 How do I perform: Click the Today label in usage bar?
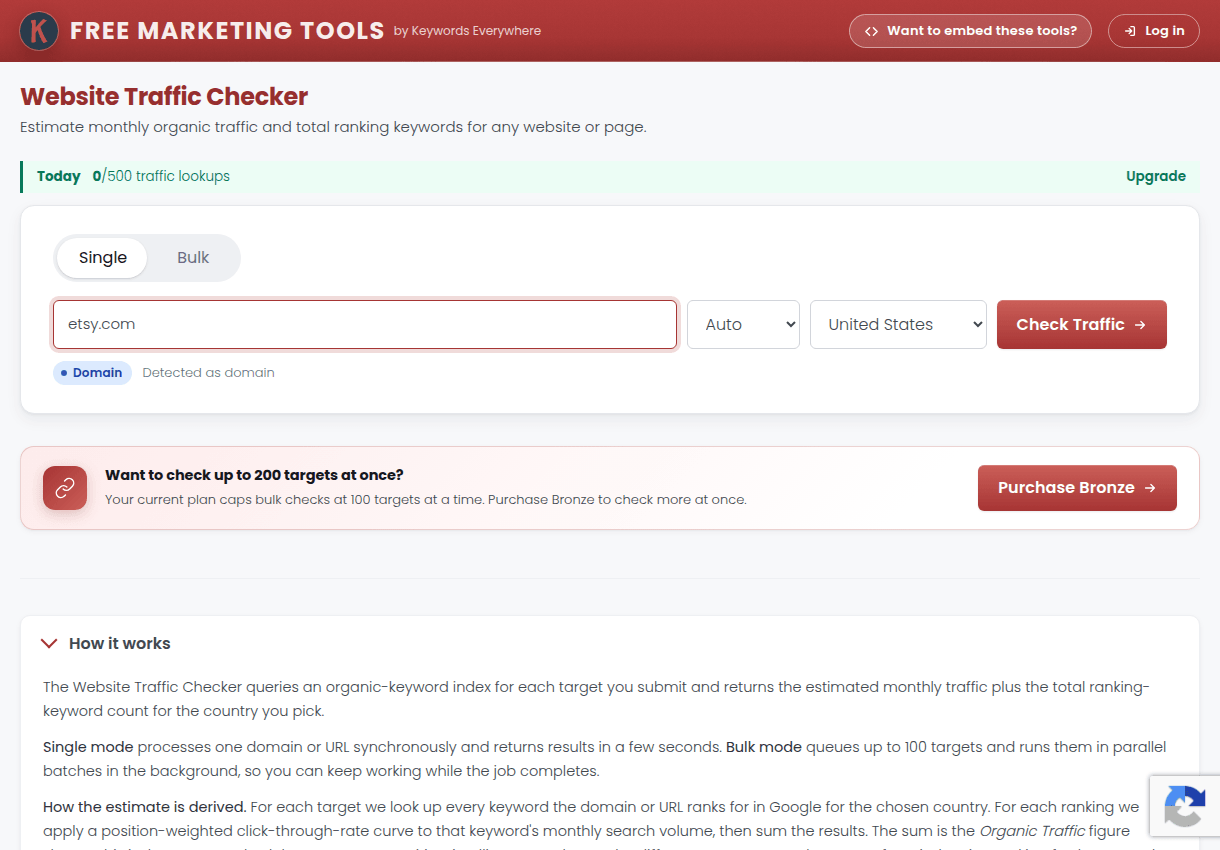pos(59,176)
